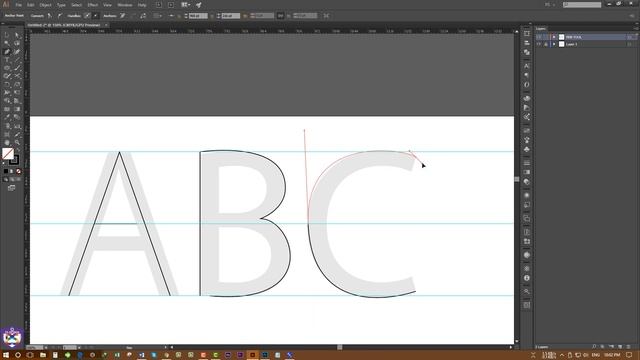Select the Magic Wand tool
Viewport: 640px width, 360px height.
point(7,44)
